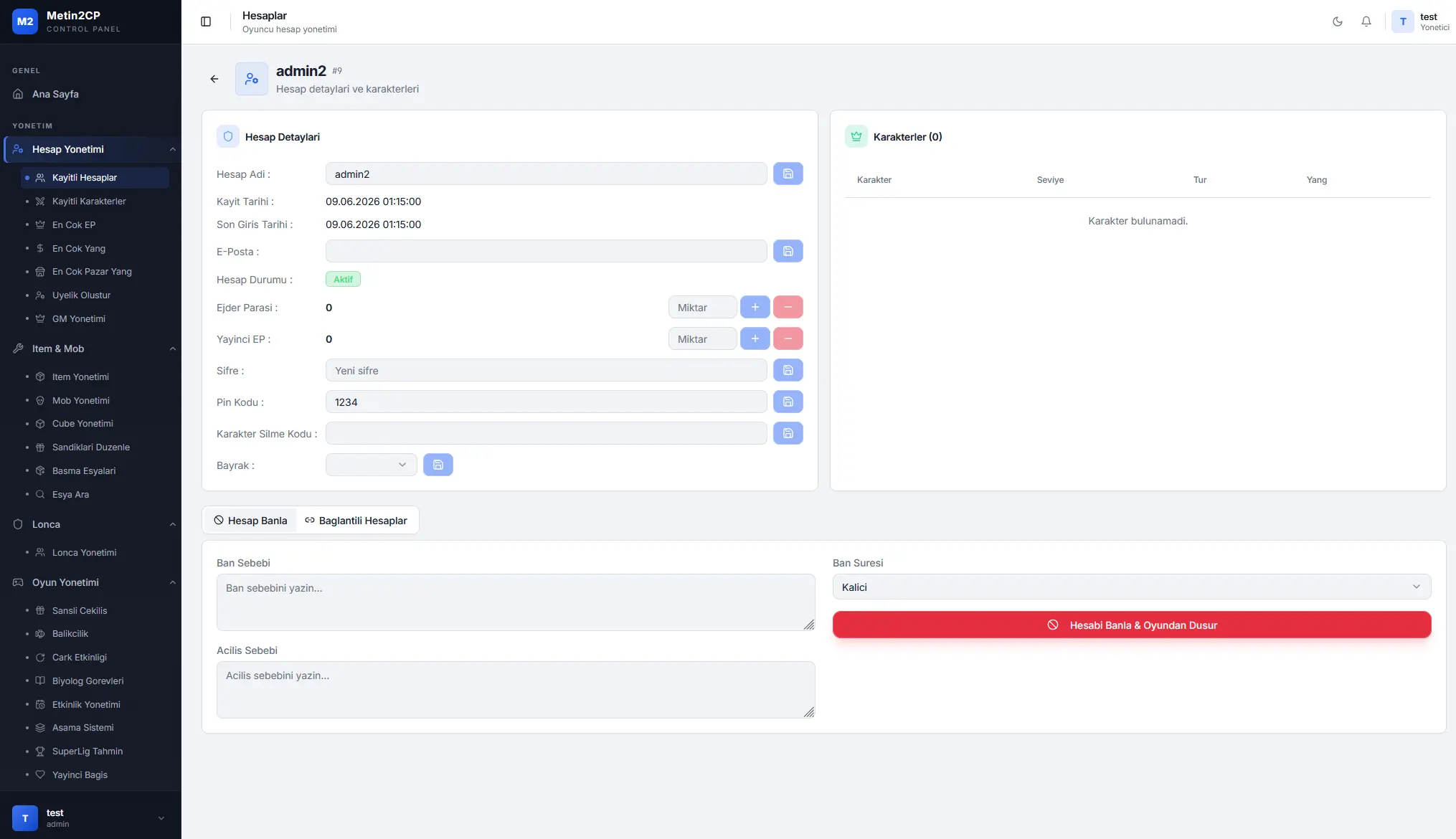
Task: Click the M2 logo icon
Action: tap(25, 22)
